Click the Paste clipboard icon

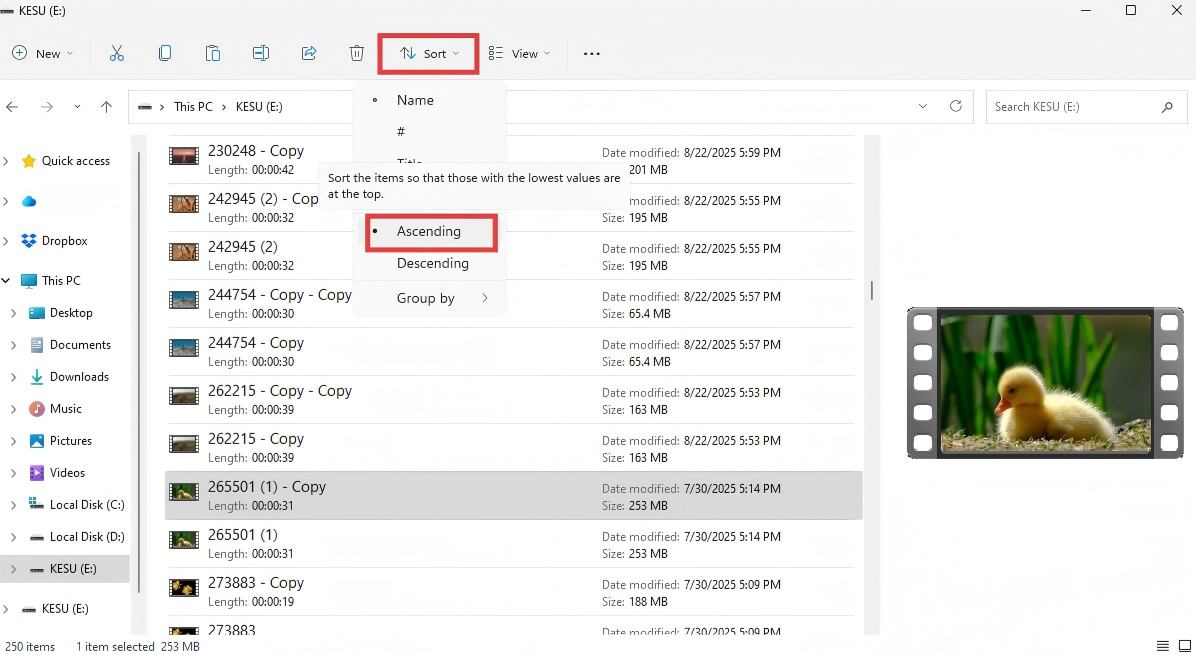(213, 54)
